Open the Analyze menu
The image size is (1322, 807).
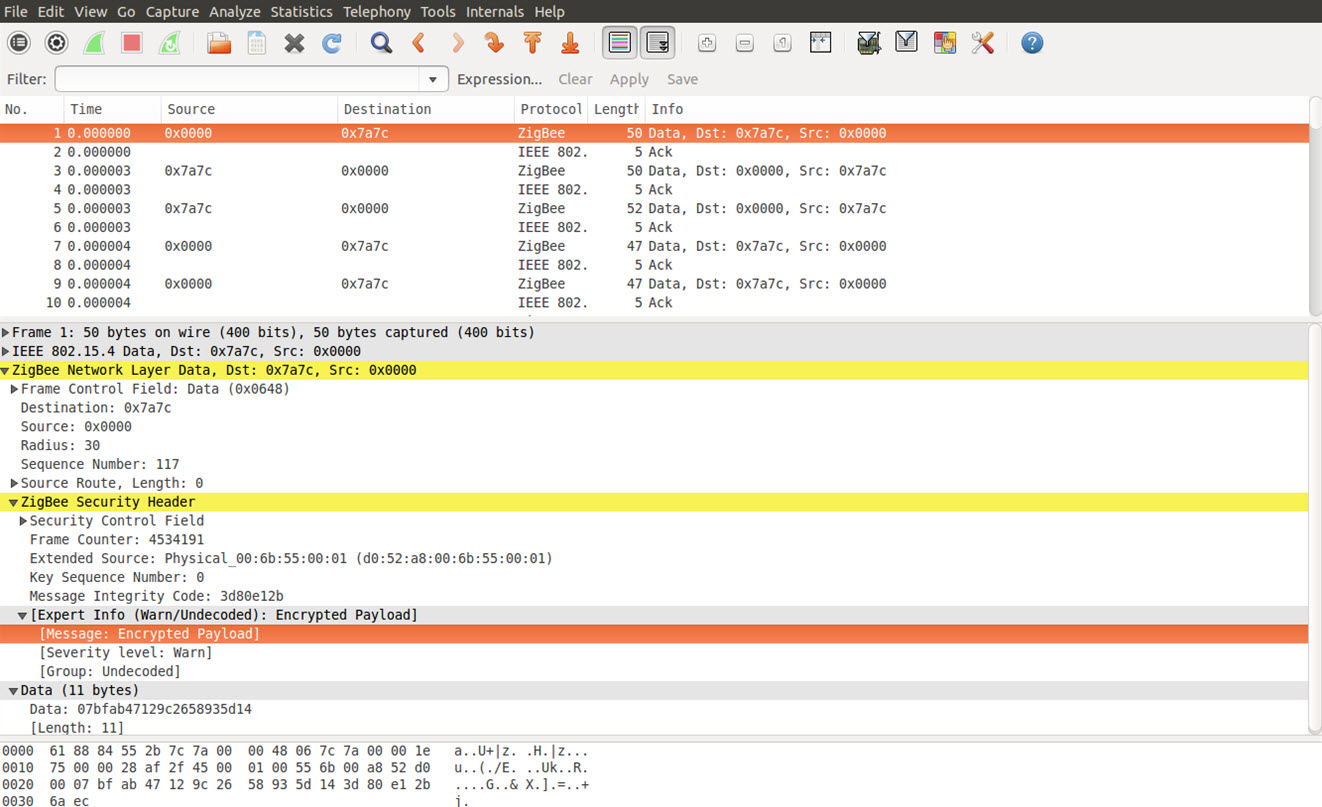click(x=235, y=12)
